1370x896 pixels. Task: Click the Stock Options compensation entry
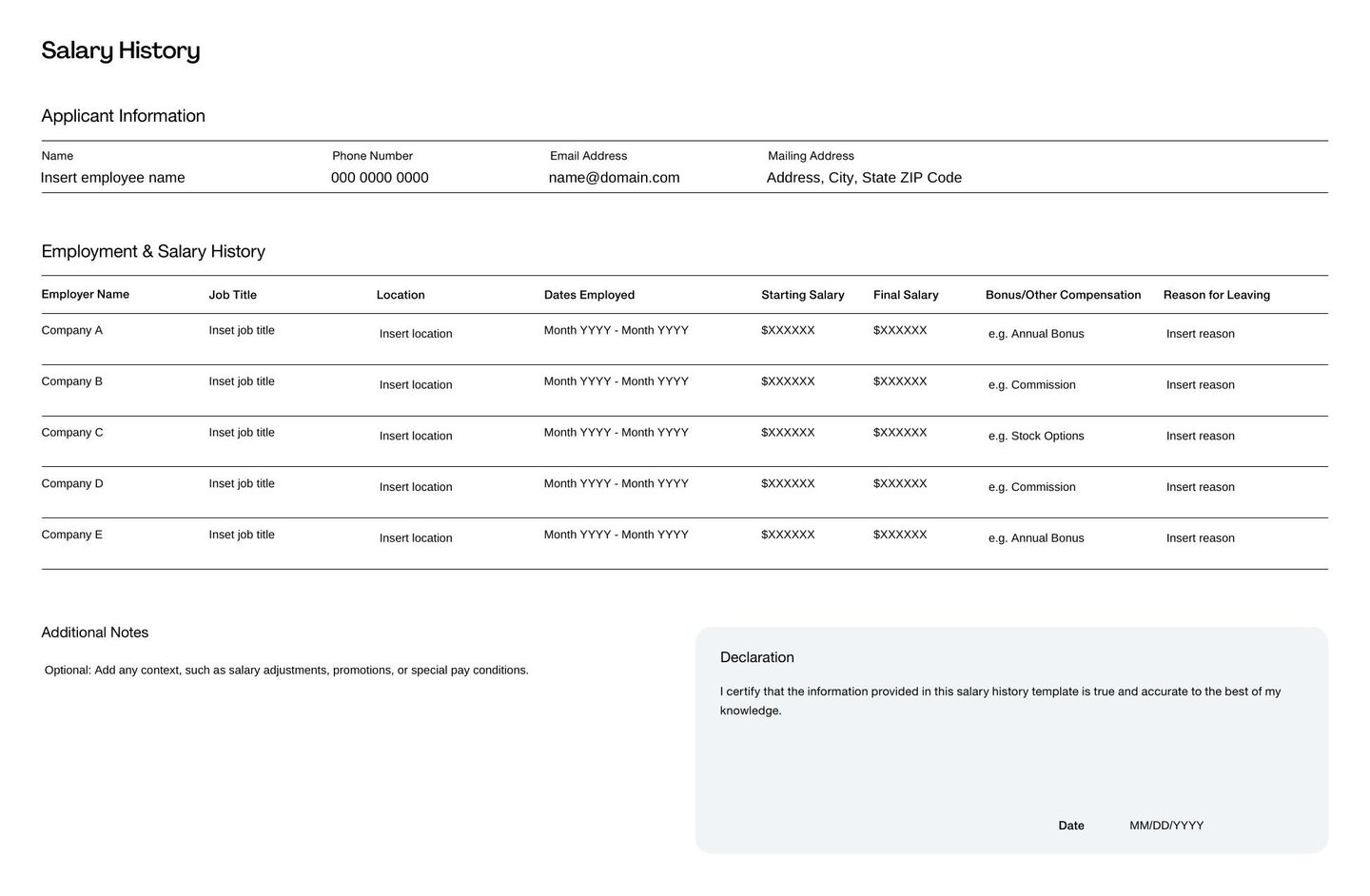click(x=1036, y=436)
